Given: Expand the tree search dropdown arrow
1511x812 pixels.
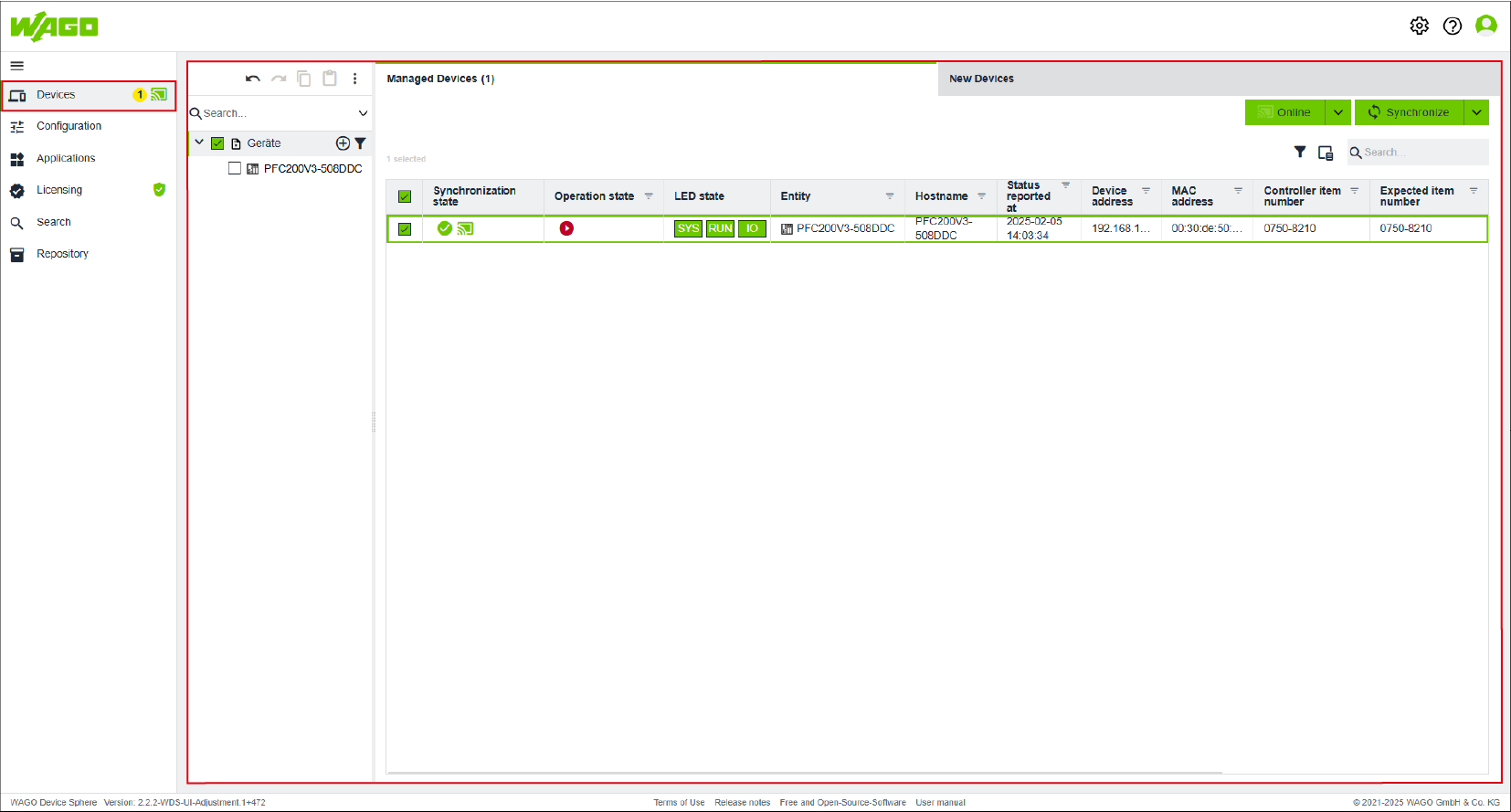Looking at the screenshot, I should pyautogui.click(x=363, y=113).
